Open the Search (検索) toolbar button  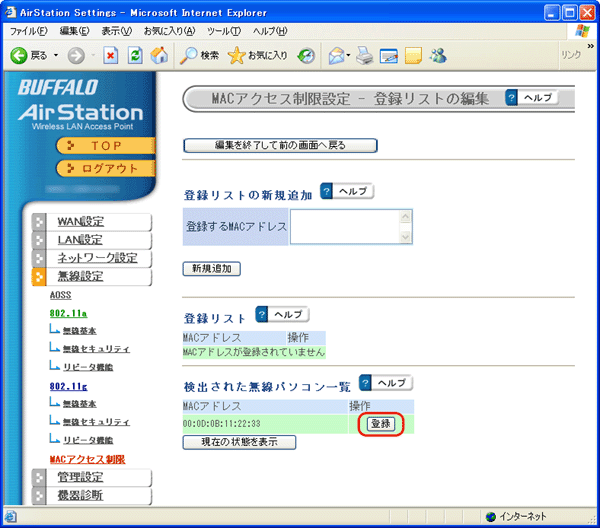[x=199, y=55]
